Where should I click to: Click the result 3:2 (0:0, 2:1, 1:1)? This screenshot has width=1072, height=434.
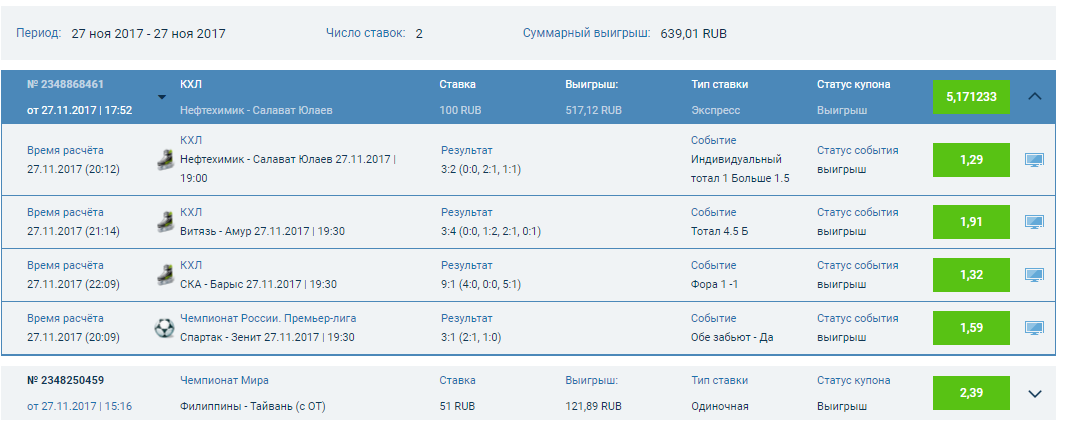tap(481, 169)
